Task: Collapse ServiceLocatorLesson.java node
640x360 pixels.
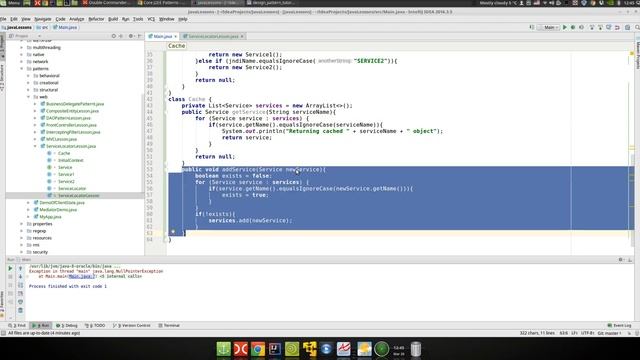Action: point(35,146)
